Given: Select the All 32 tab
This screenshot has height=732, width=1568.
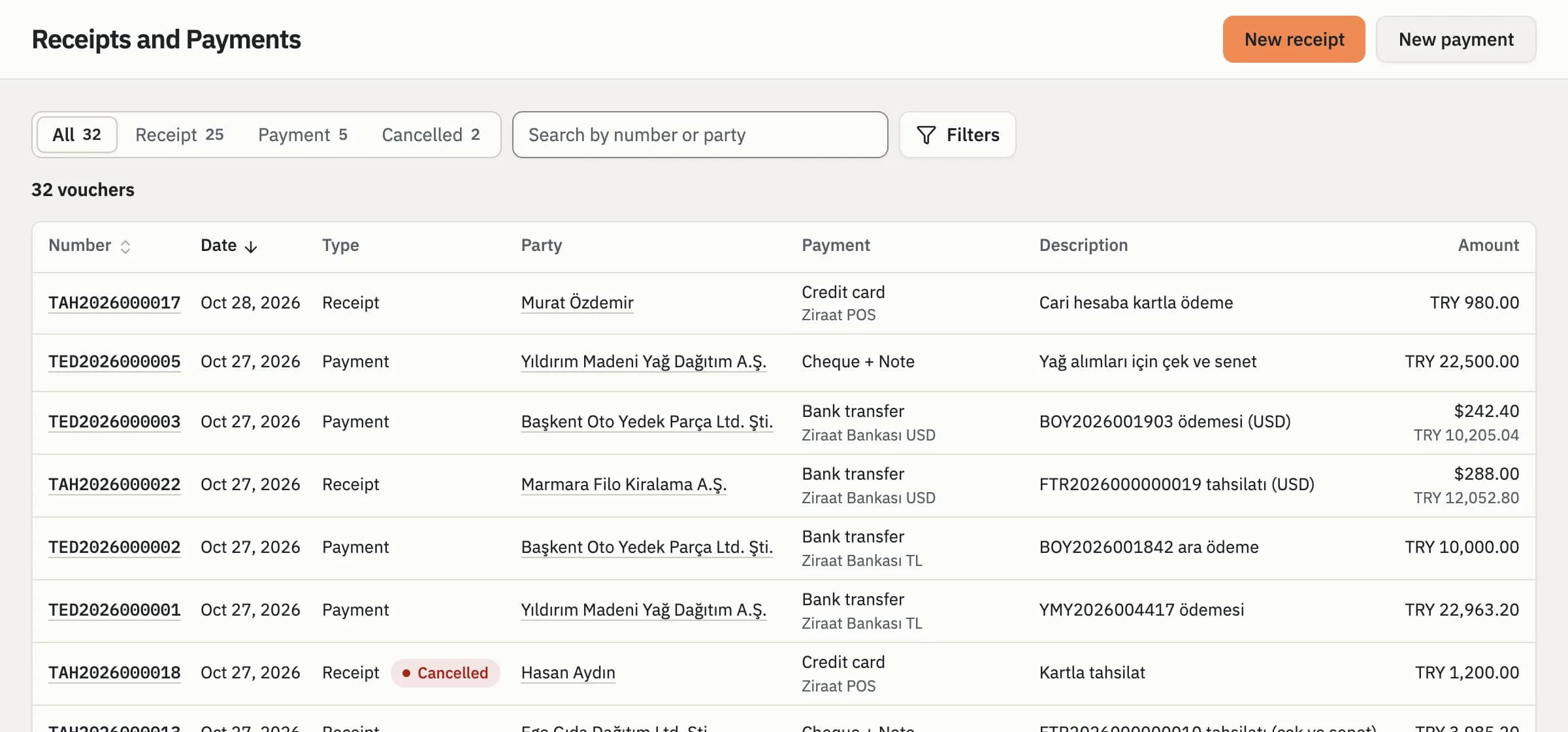Looking at the screenshot, I should (x=77, y=135).
